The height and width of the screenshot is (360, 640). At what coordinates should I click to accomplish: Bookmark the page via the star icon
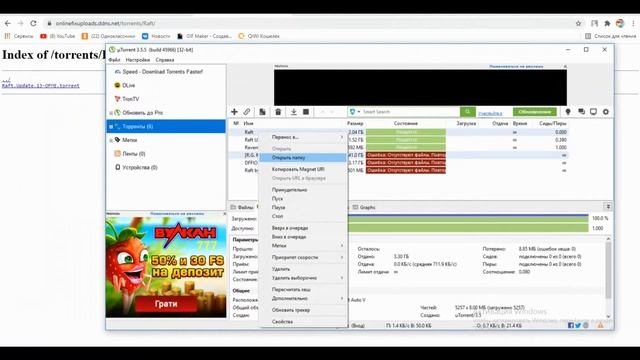(578, 24)
